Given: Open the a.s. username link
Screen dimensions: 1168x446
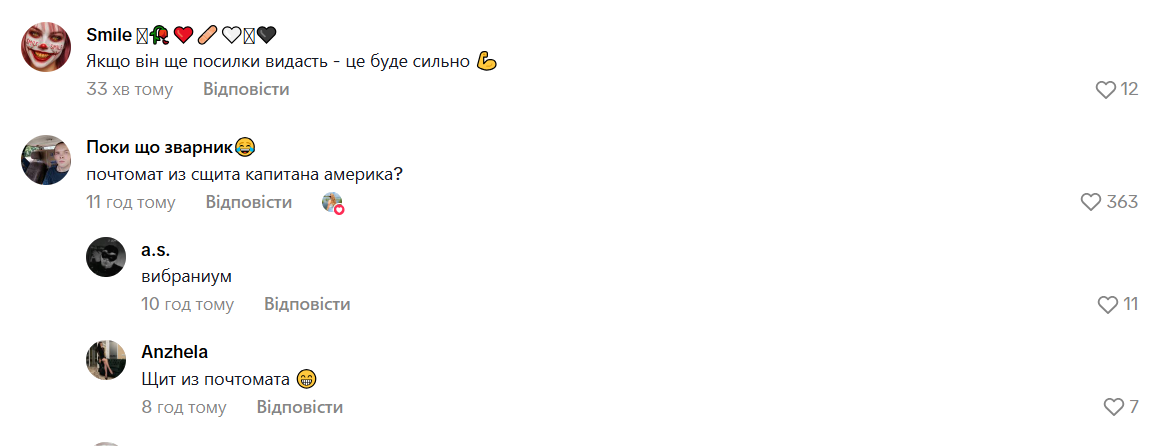Looking at the screenshot, I should click(156, 250).
